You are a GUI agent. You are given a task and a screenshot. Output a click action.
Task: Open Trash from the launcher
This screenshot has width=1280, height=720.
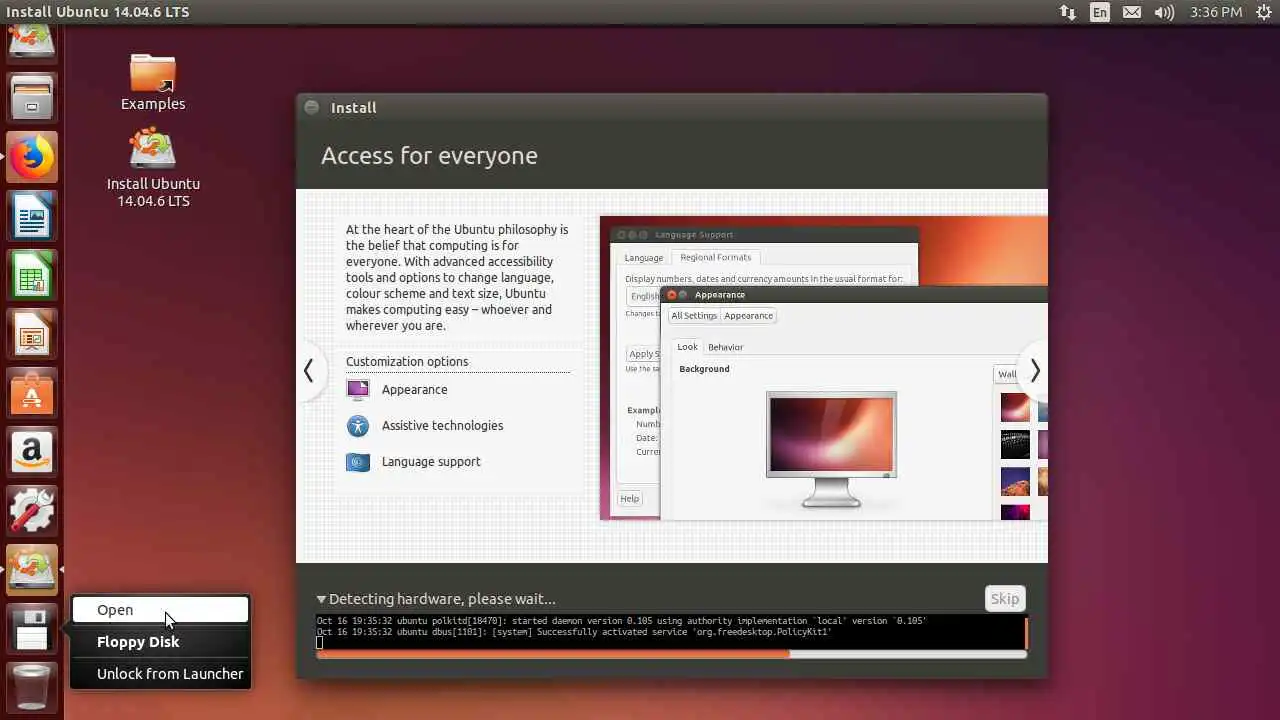pyautogui.click(x=32, y=688)
